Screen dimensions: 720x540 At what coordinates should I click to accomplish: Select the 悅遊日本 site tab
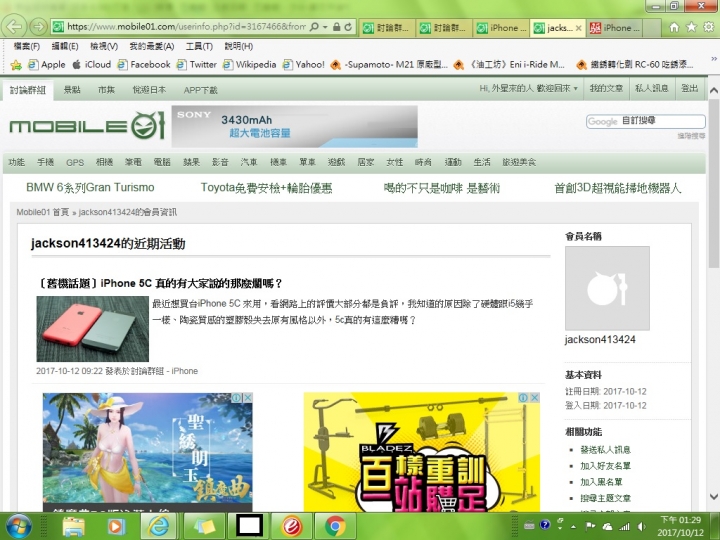149,90
